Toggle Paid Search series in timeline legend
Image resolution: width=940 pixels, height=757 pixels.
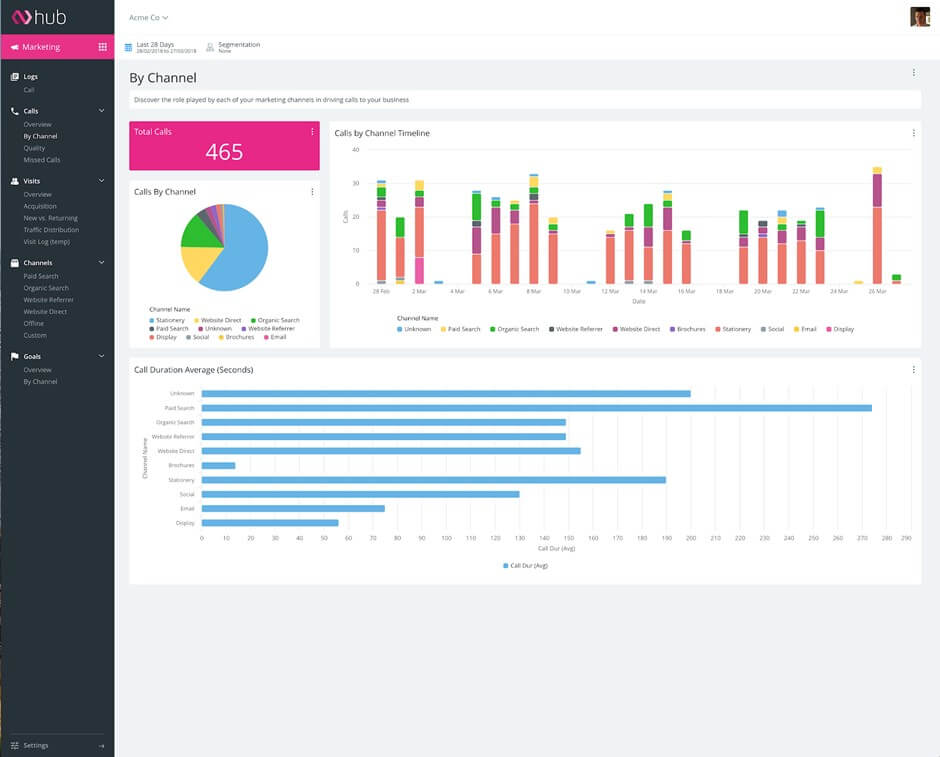point(460,329)
